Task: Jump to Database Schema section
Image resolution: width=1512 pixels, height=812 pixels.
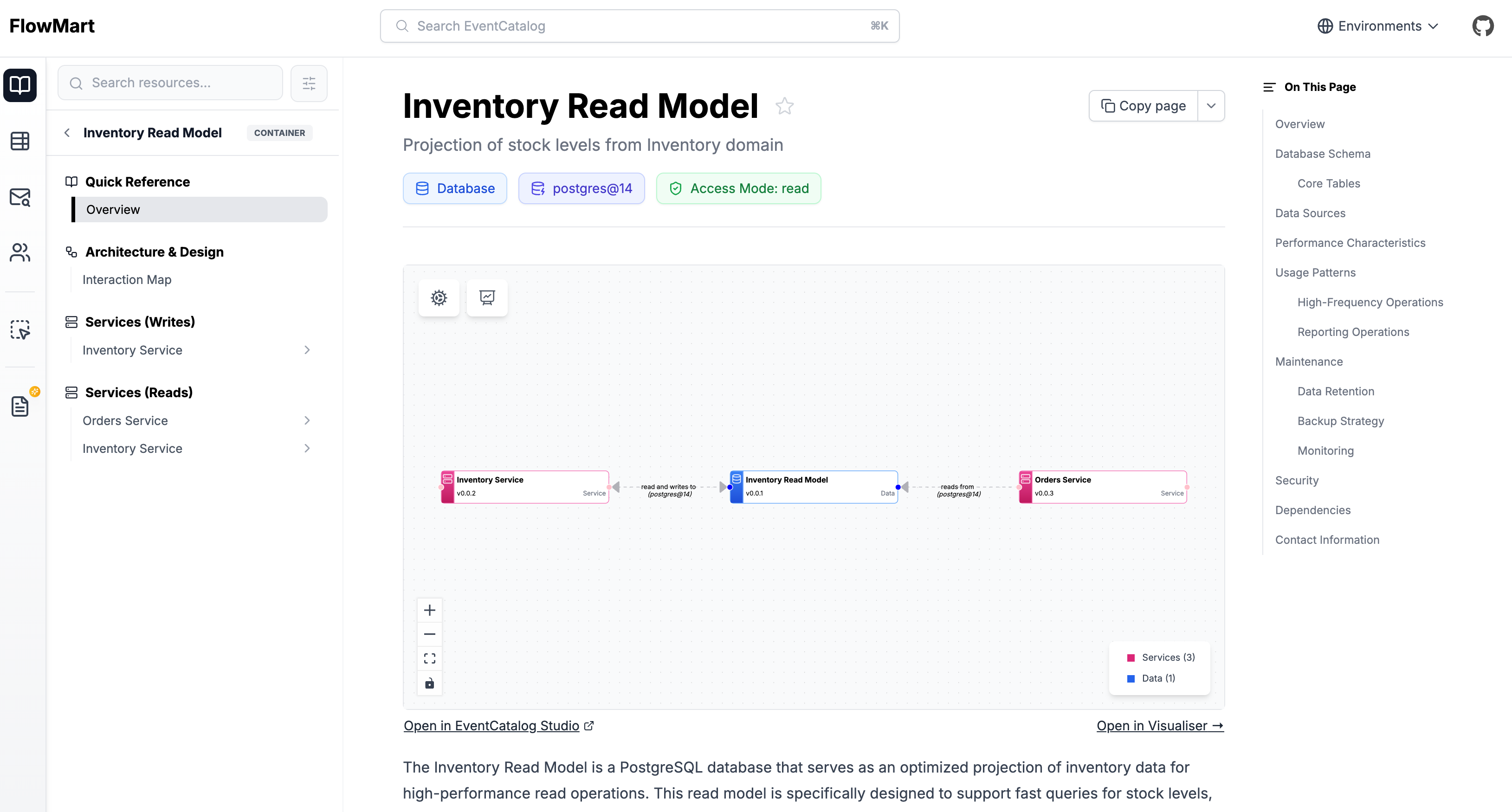Action: click(1322, 154)
